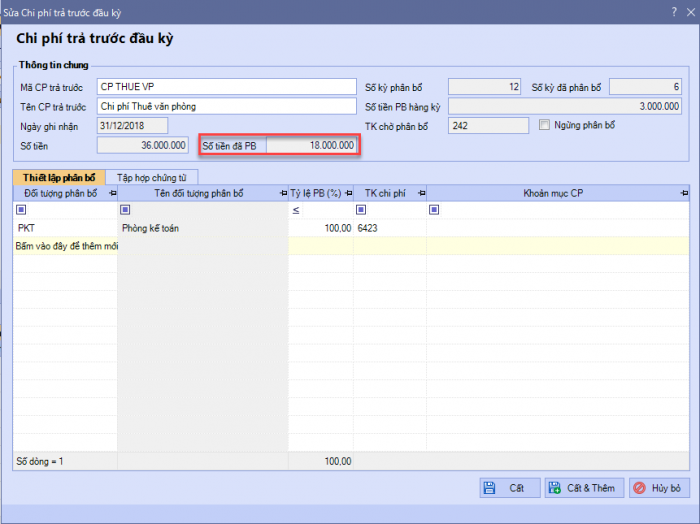Switch to the Tập hợp chứng từ tab
Image resolution: width=700 pixels, height=524 pixels.
tap(151, 177)
